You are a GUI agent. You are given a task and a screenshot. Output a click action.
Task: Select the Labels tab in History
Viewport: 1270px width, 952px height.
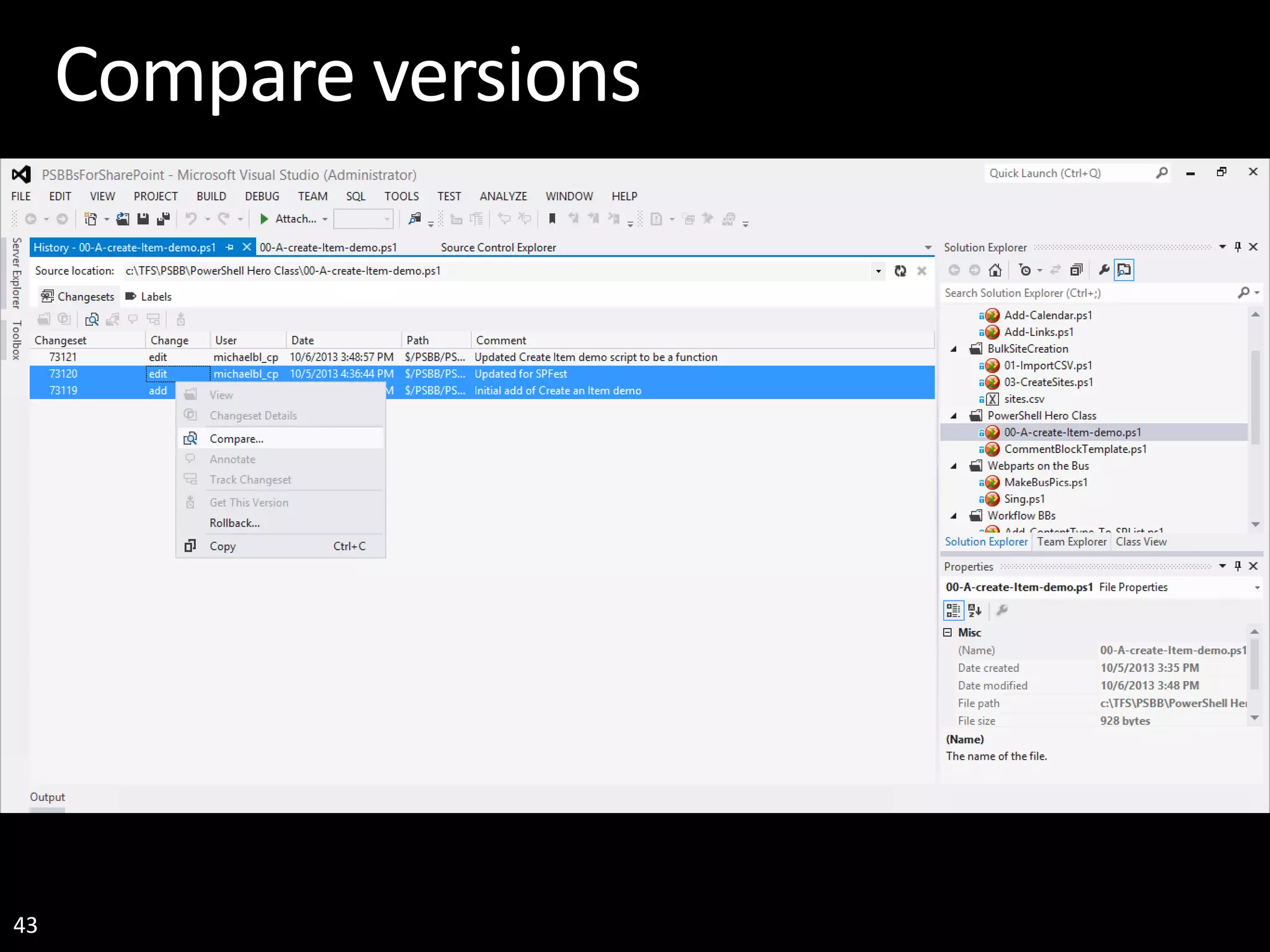148,297
